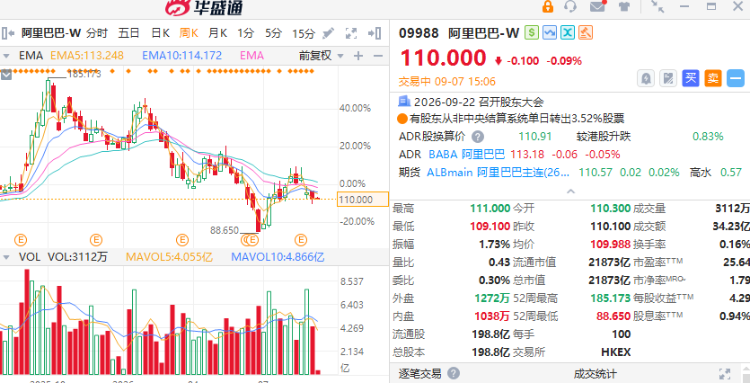Click the orange 卖 sell button

pyautogui.click(x=713, y=78)
